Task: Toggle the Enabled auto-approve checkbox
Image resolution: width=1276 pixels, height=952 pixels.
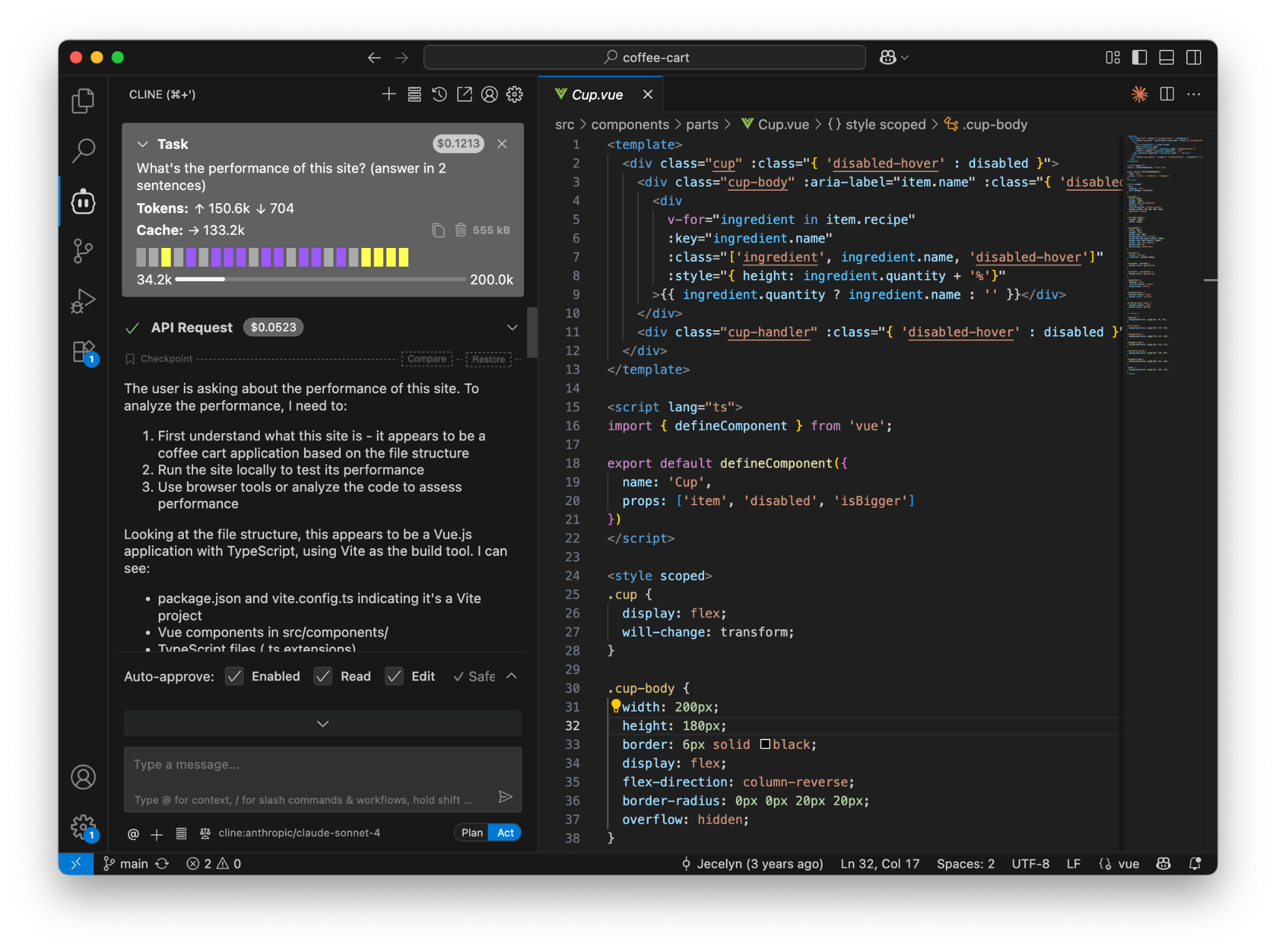Action: [x=234, y=676]
